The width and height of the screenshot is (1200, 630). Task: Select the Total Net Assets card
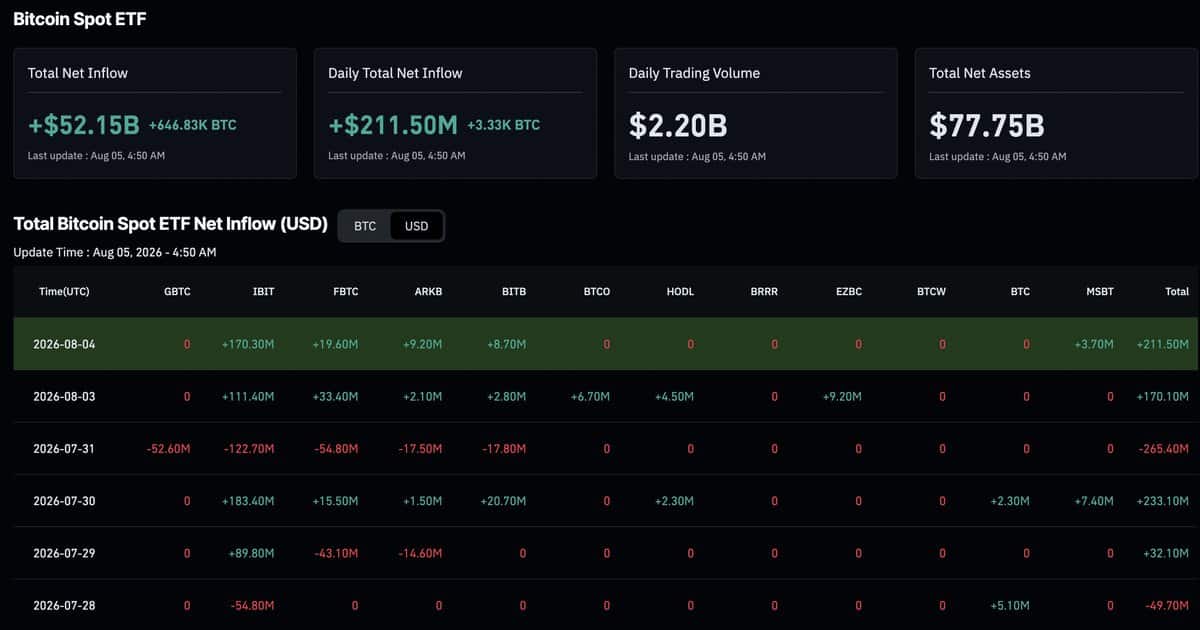[x=1056, y=113]
